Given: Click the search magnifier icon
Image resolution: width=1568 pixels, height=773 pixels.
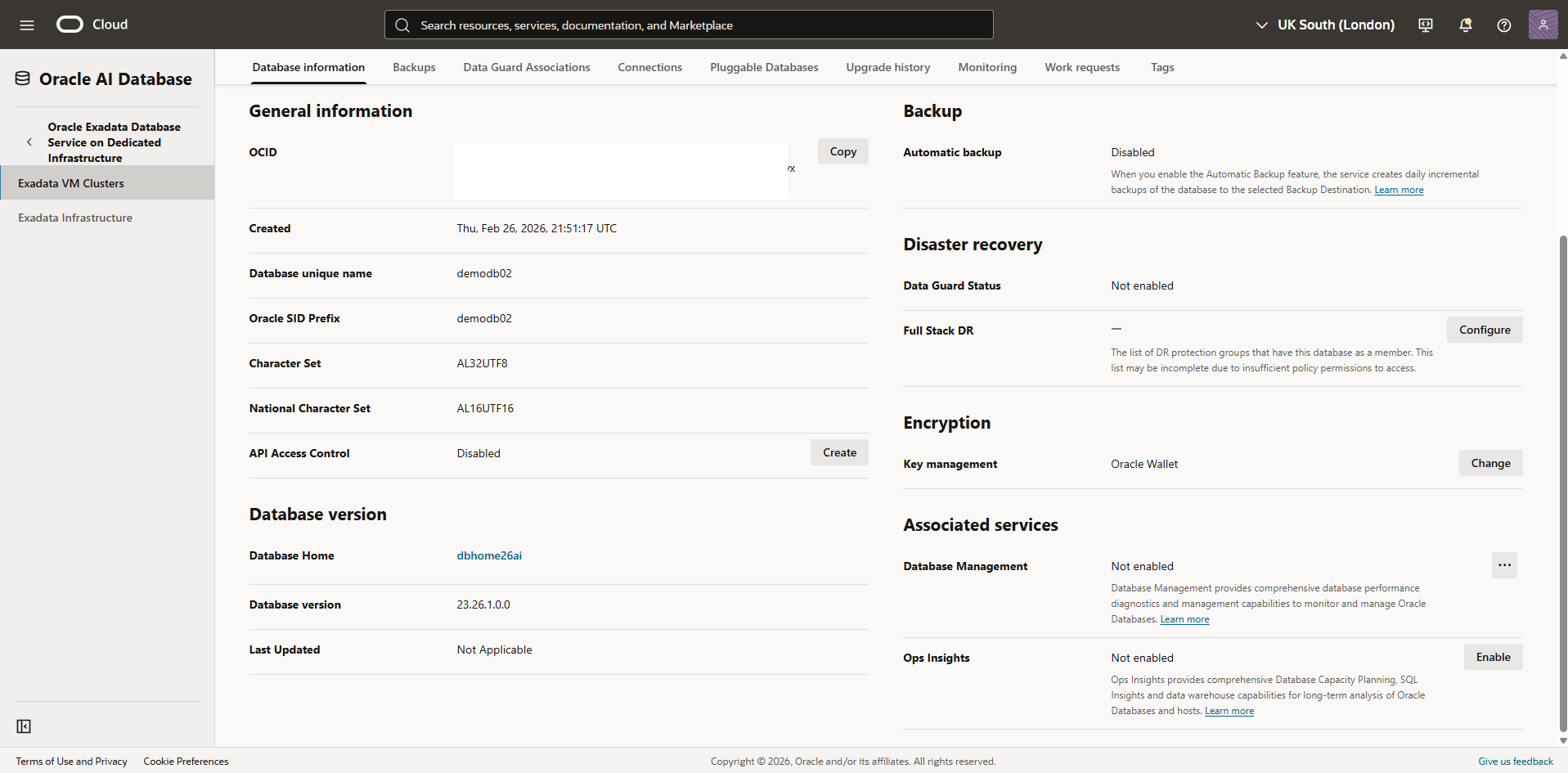Looking at the screenshot, I should (402, 25).
